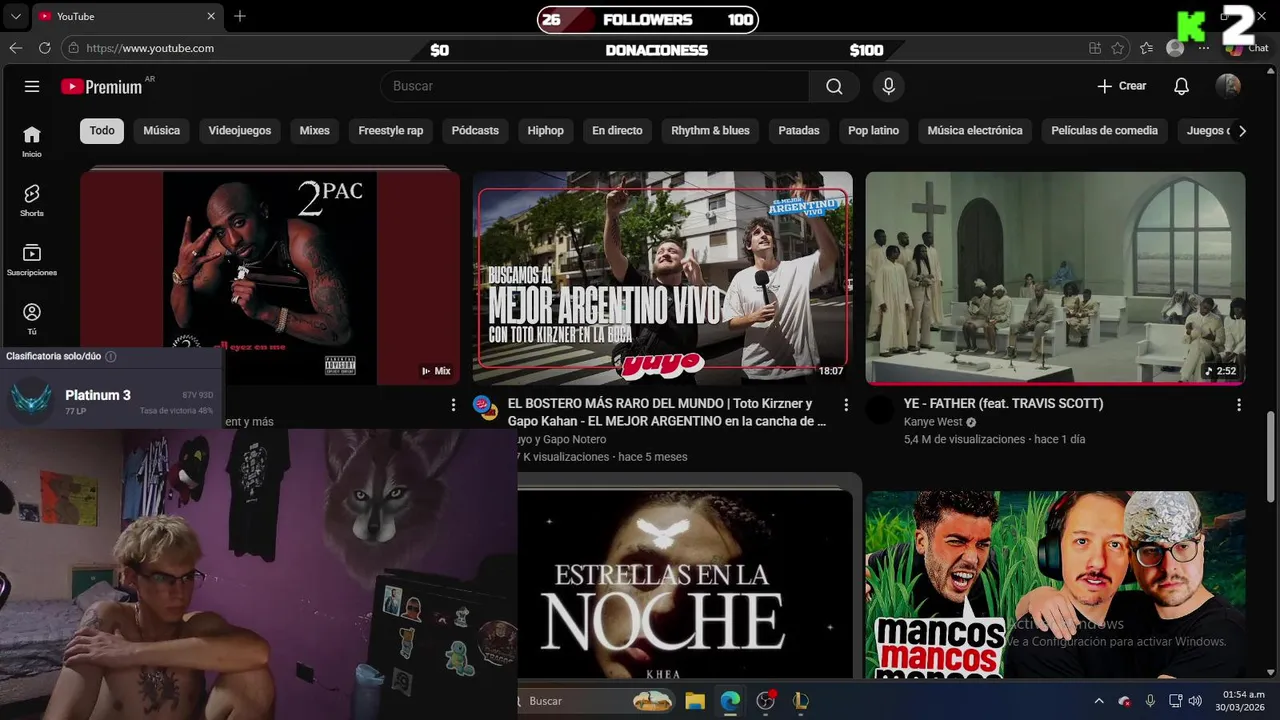Image resolution: width=1280 pixels, height=720 pixels.
Task: Open League of Legends from taskbar
Action: [x=800, y=701]
